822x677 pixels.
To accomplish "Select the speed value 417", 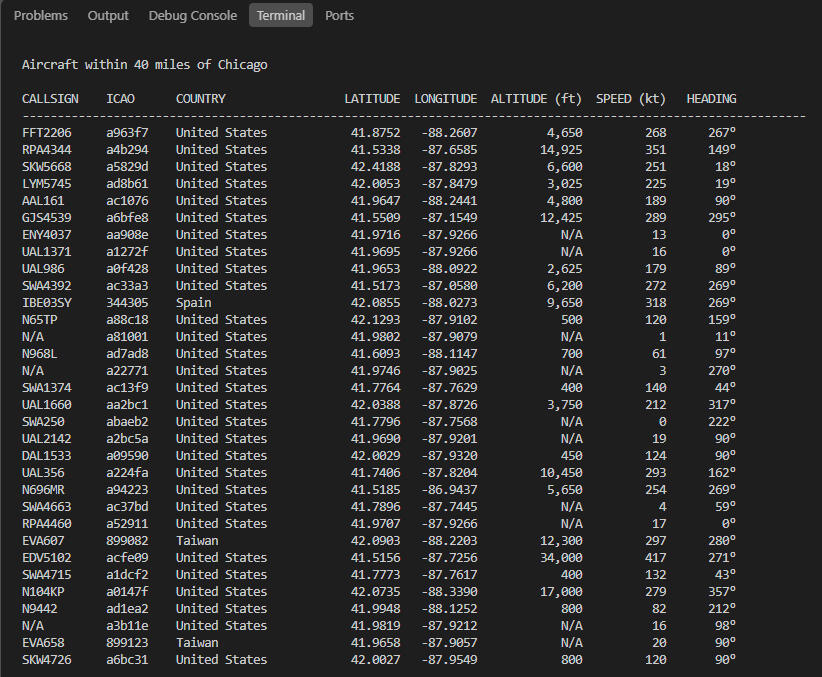I will 655,557.
